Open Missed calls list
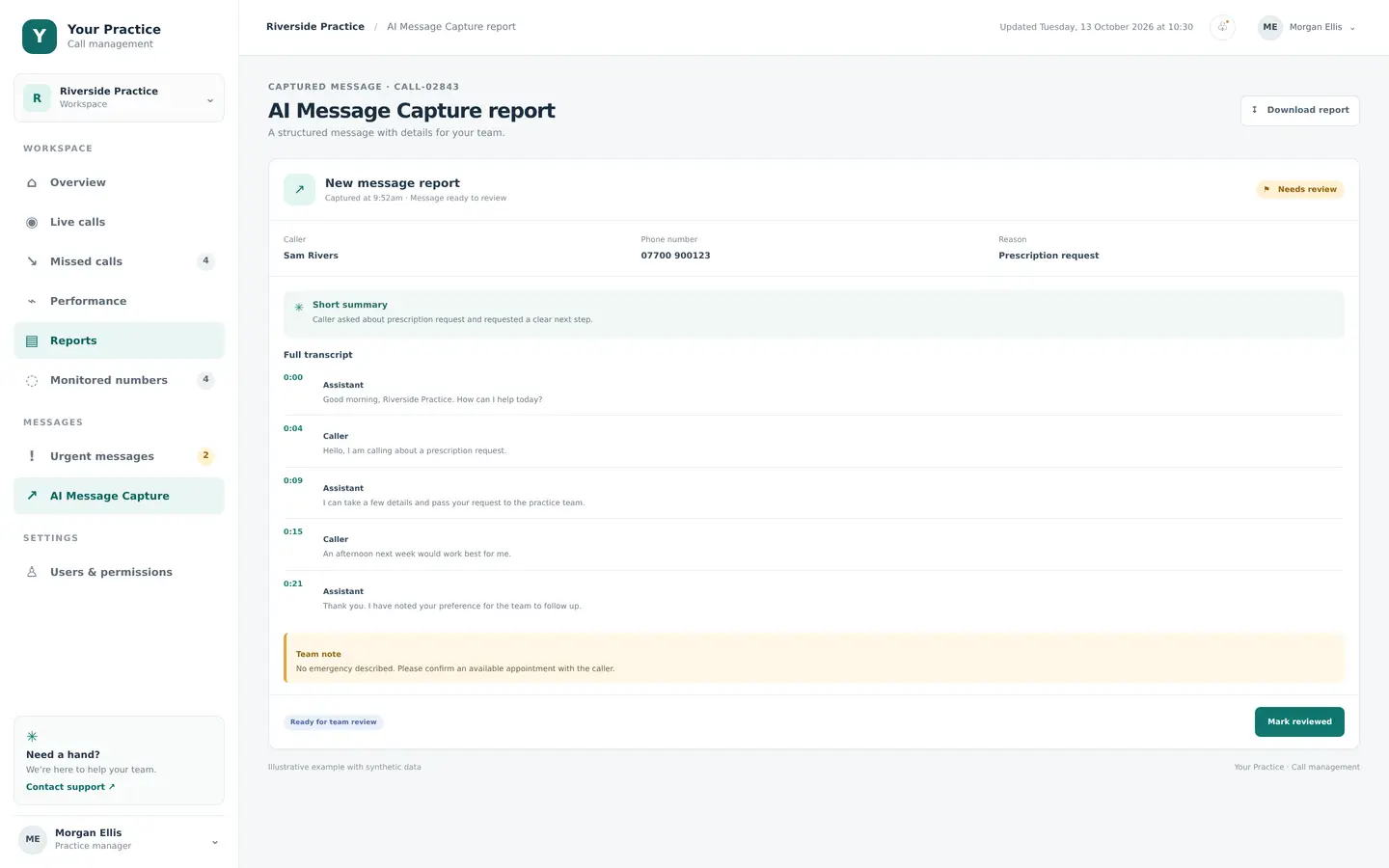 [119, 261]
